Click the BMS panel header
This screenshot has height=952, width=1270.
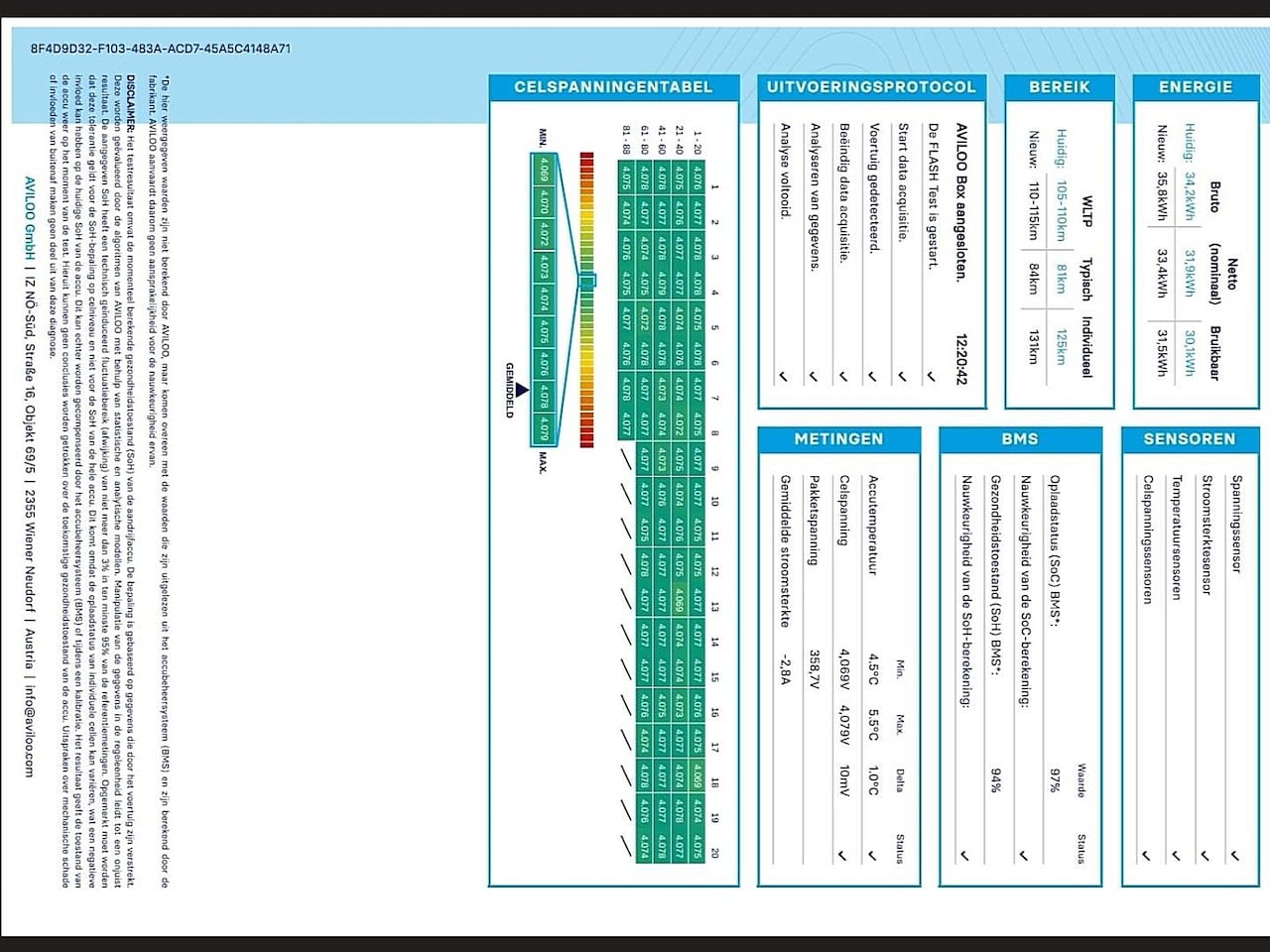point(1019,439)
